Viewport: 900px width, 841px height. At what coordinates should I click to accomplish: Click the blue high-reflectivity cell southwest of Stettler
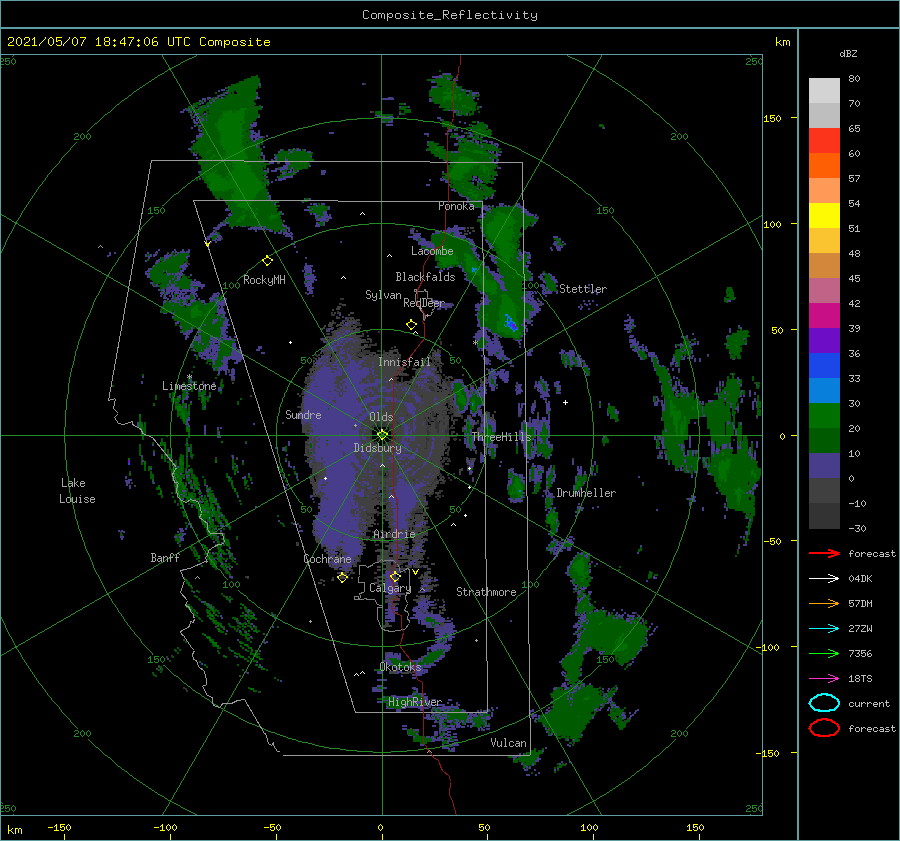pyautogui.click(x=510, y=323)
